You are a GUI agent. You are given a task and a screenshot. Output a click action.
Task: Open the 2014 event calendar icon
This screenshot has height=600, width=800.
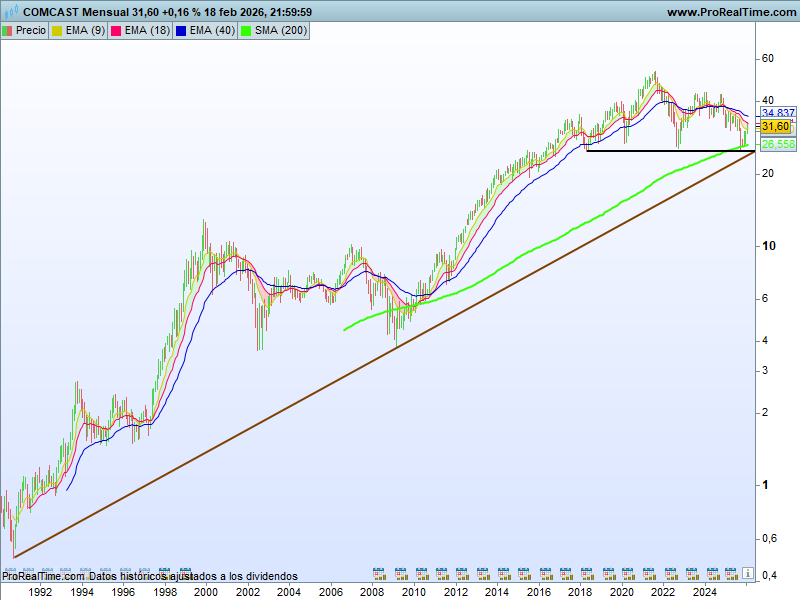(504, 574)
